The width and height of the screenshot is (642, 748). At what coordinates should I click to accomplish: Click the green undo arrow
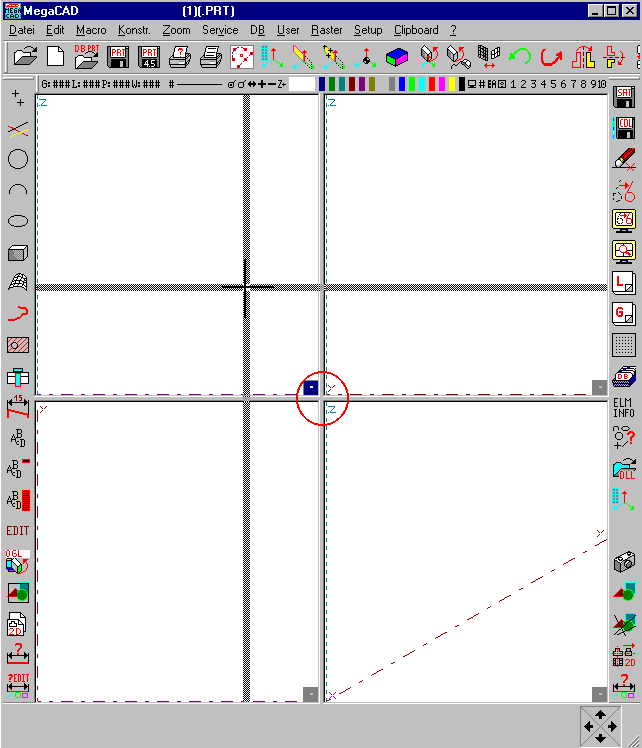(519, 57)
